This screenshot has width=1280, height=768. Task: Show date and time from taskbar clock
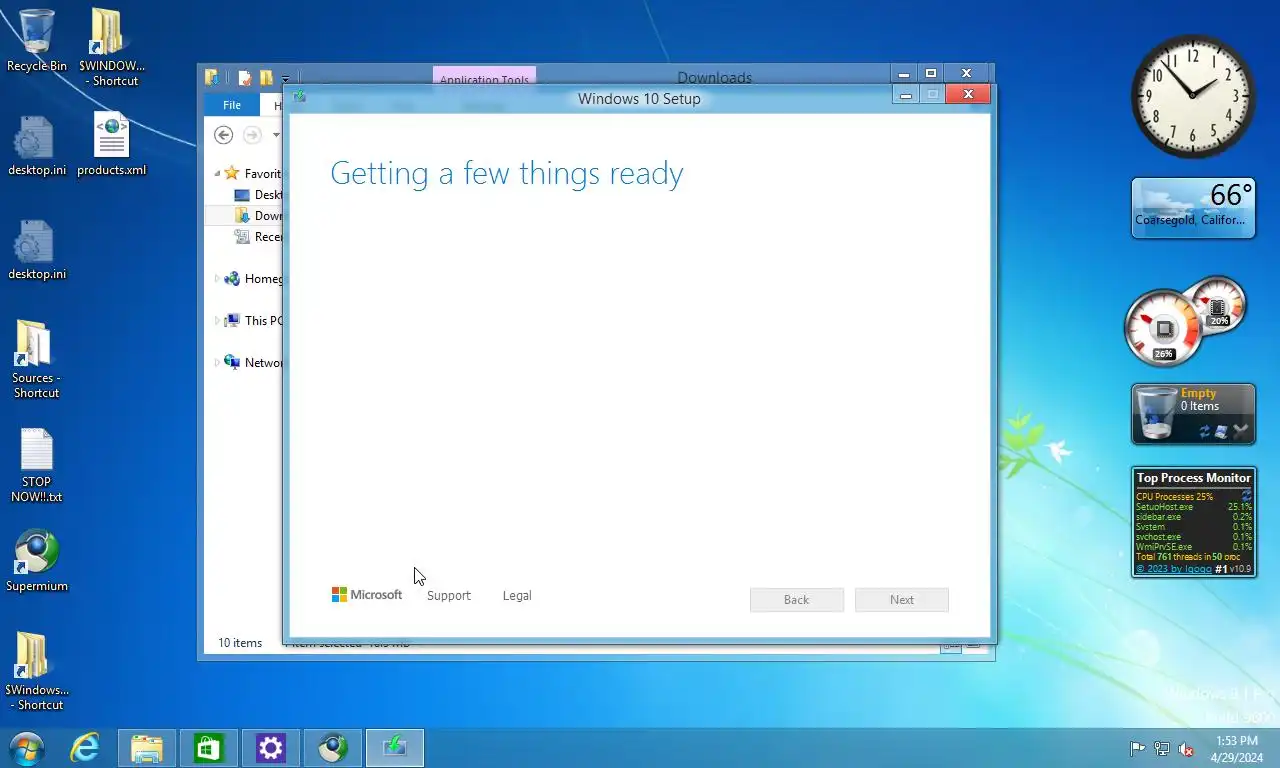point(1236,748)
